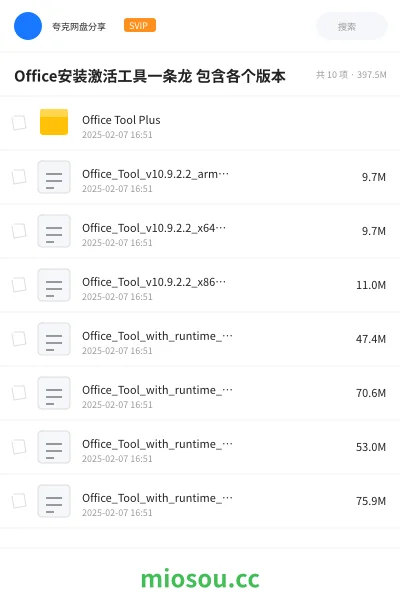Open the Office_Tool_with_runtime file name sized 47.4M
The width and height of the screenshot is (400, 600).
point(157,336)
